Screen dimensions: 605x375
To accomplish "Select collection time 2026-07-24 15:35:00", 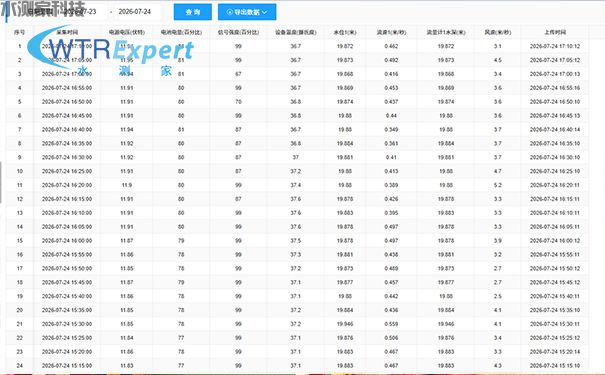I will tap(67, 310).
